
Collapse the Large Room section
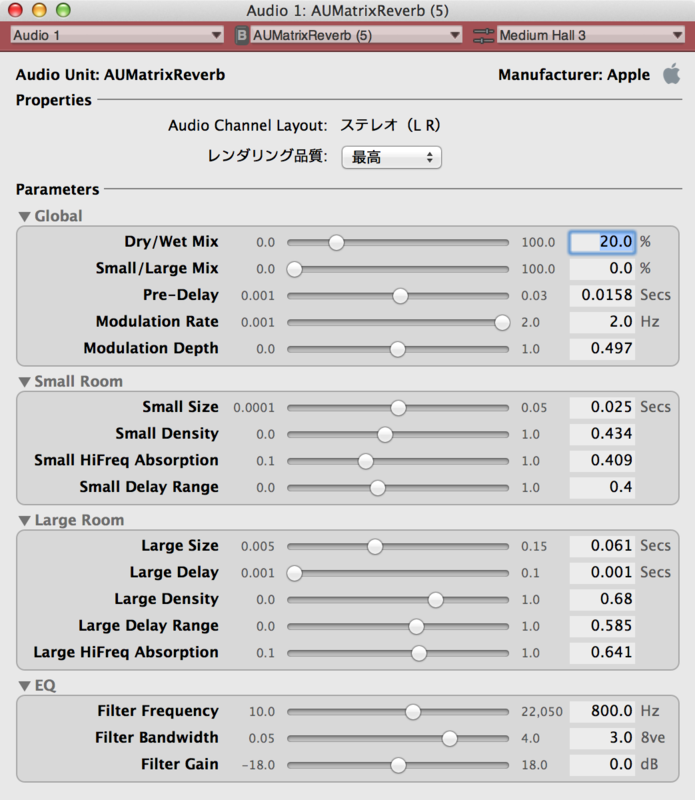point(24,520)
